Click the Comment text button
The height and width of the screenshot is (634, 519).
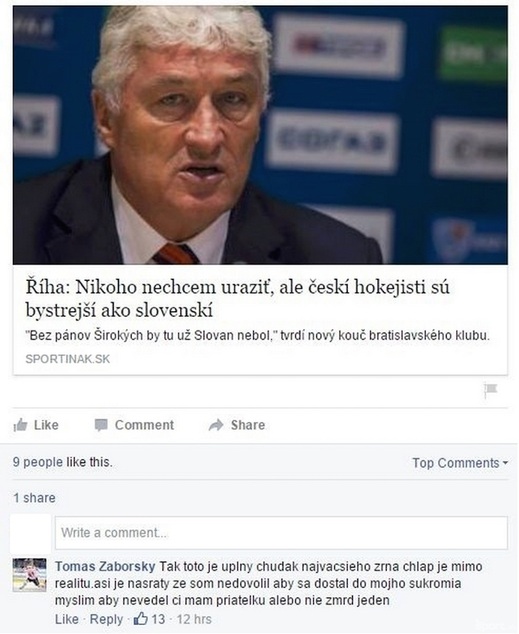(144, 425)
